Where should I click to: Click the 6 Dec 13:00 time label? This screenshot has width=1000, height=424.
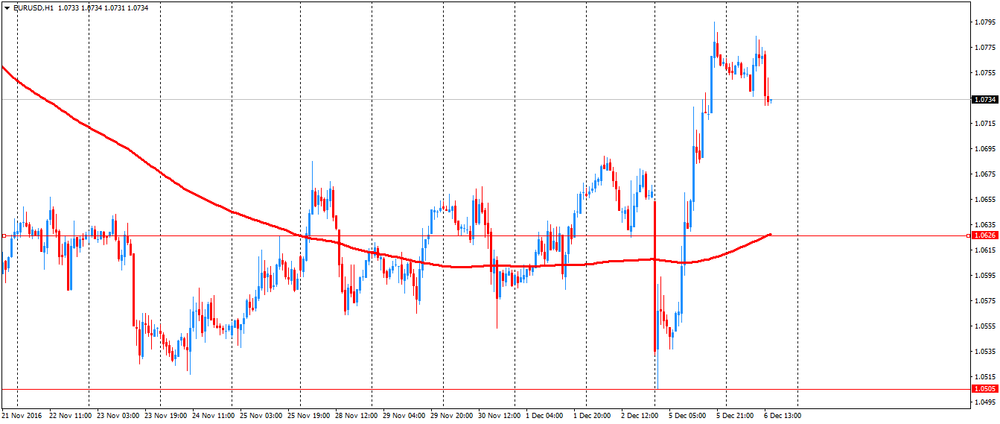click(783, 414)
